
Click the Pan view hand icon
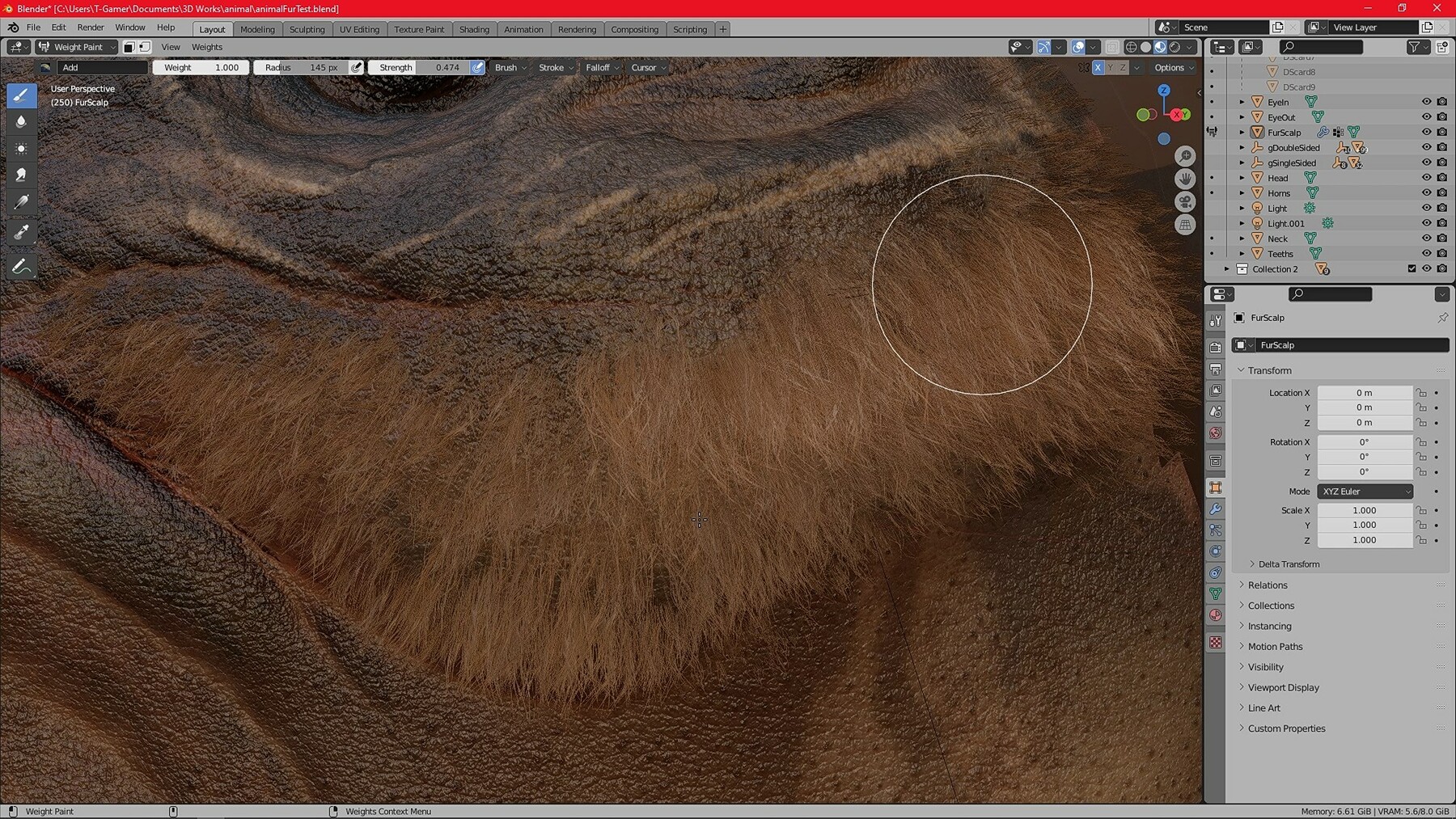coord(1185,179)
